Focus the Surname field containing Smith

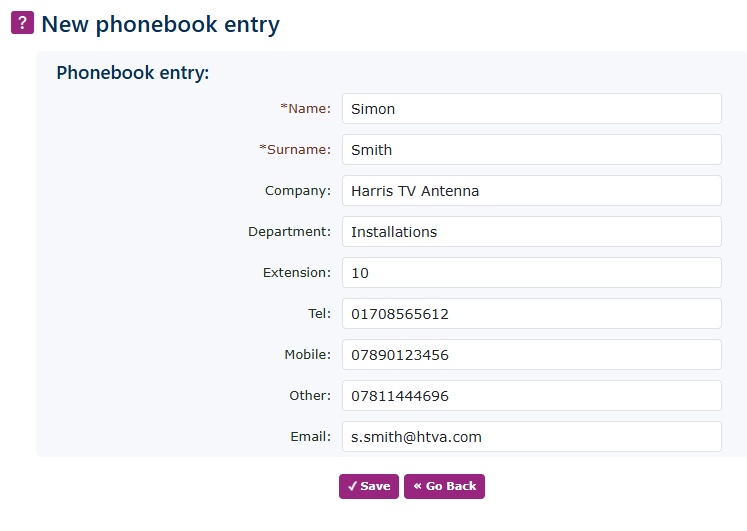coord(531,150)
